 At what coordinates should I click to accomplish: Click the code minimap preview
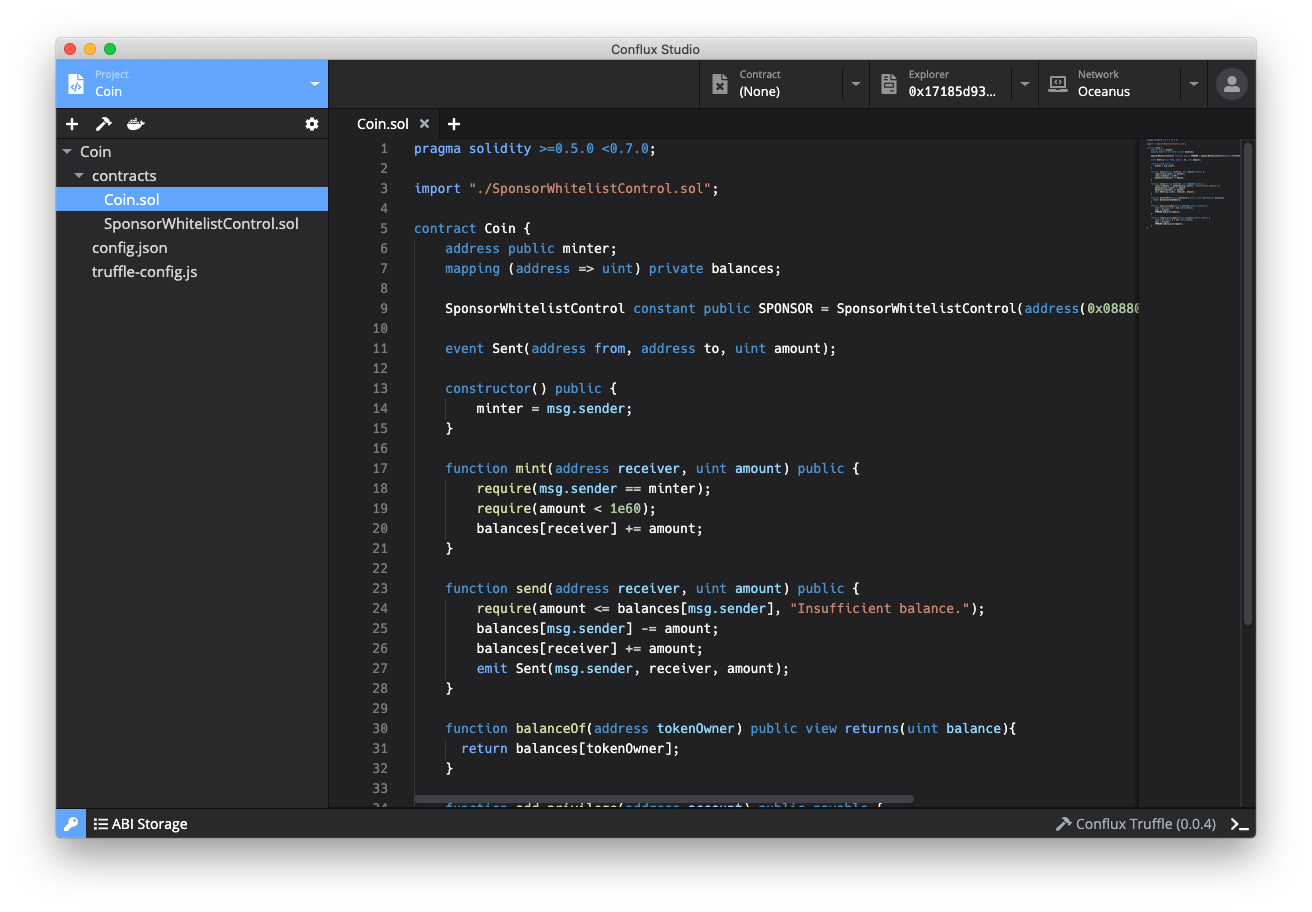click(1190, 185)
